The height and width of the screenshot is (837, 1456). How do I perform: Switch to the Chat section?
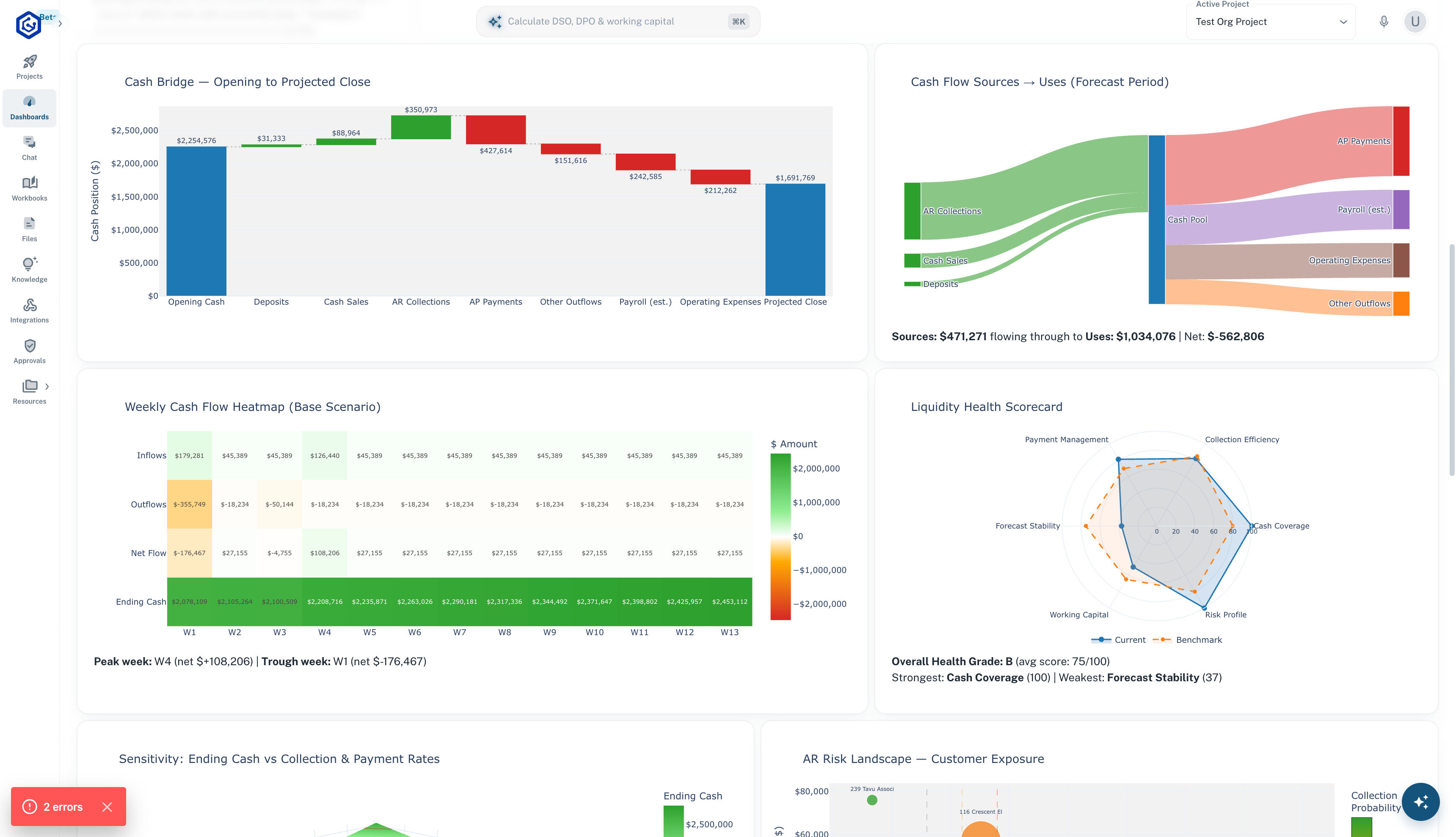(29, 147)
